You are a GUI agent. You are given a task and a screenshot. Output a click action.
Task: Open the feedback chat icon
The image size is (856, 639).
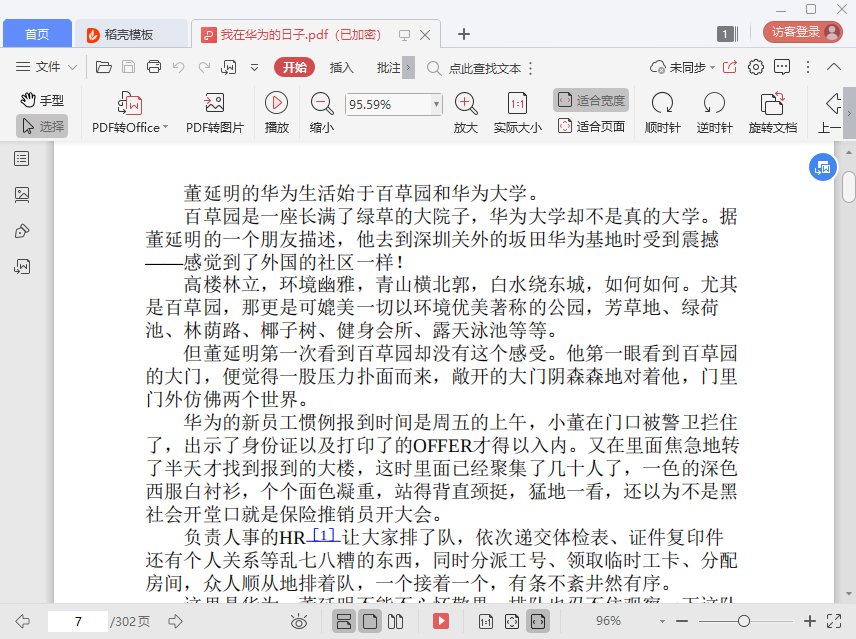[782, 67]
